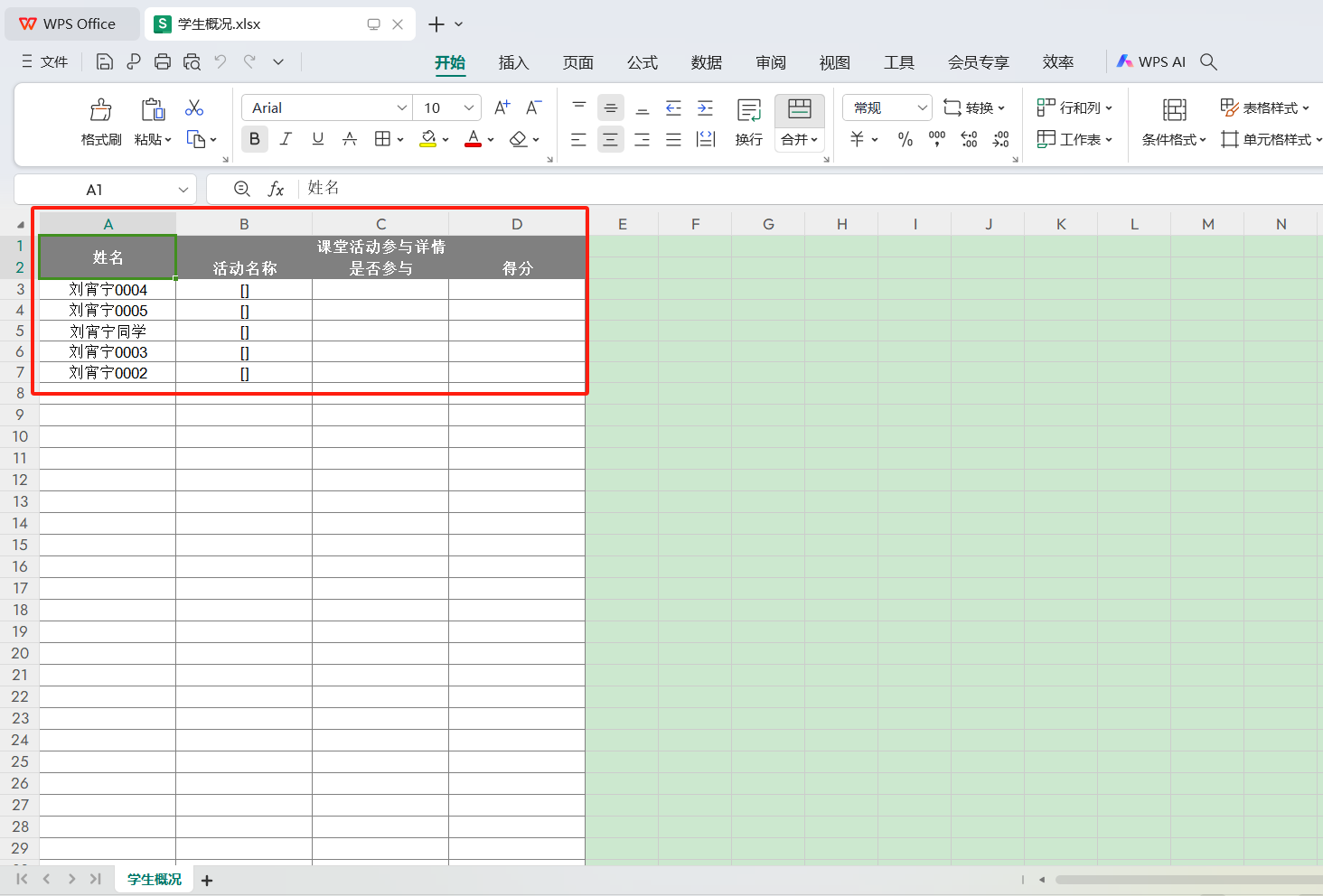This screenshot has width=1323, height=896.
Task: Click the yellow fill color swatch
Action: [428, 139]
